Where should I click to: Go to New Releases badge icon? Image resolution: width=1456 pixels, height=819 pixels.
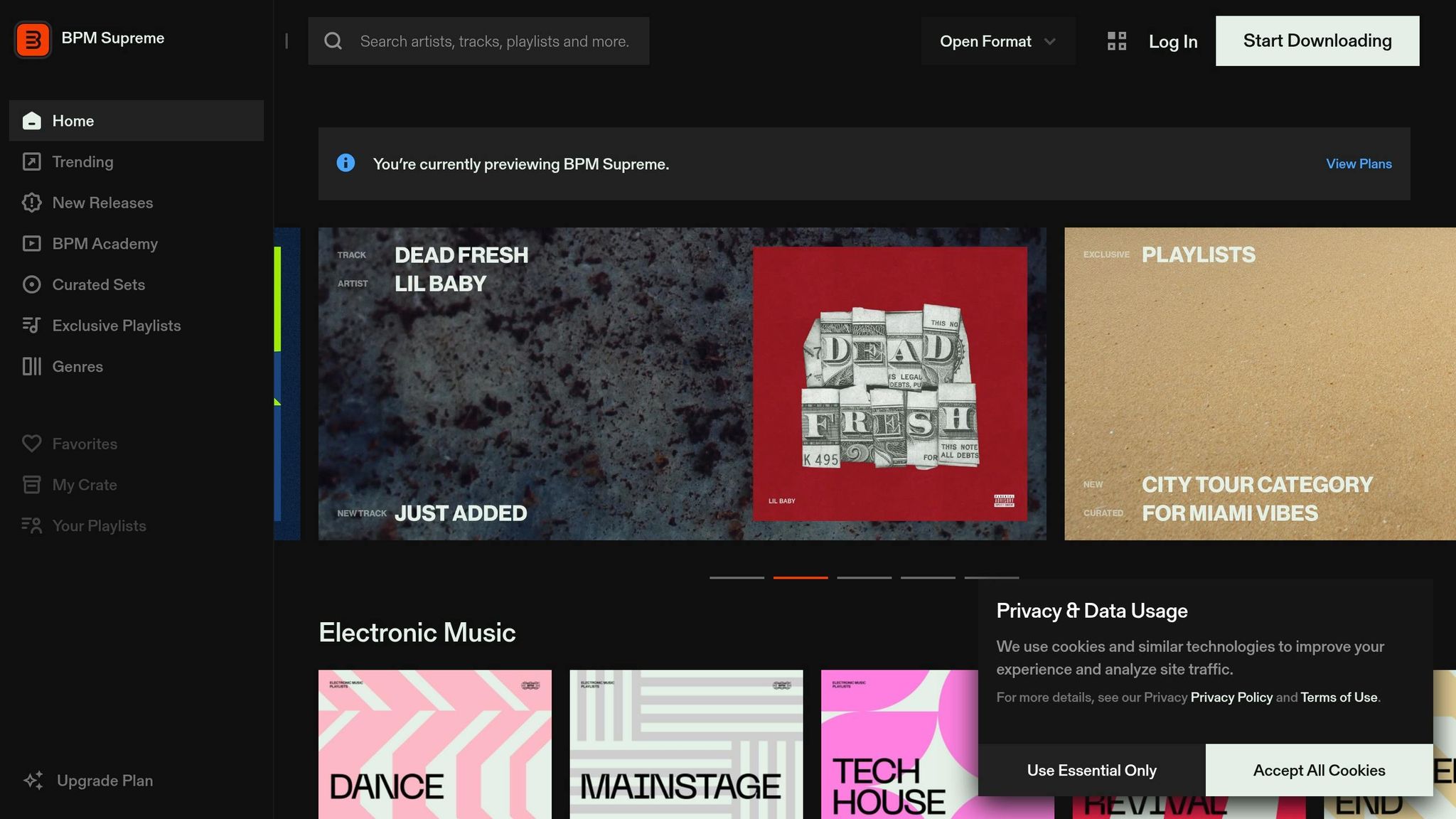pos(31,203)
